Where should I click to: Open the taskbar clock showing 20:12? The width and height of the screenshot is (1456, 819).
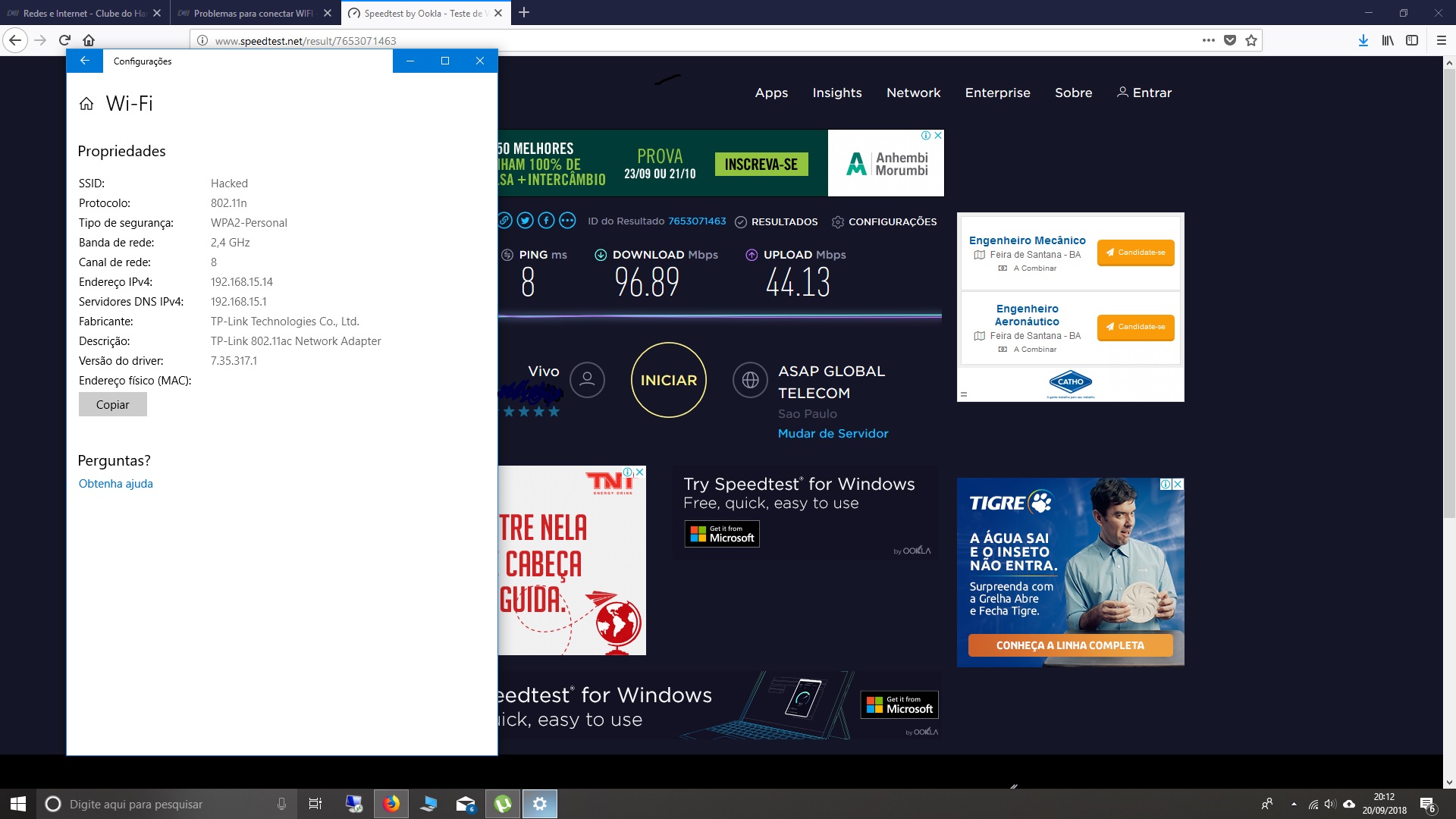pos(1384,804)
